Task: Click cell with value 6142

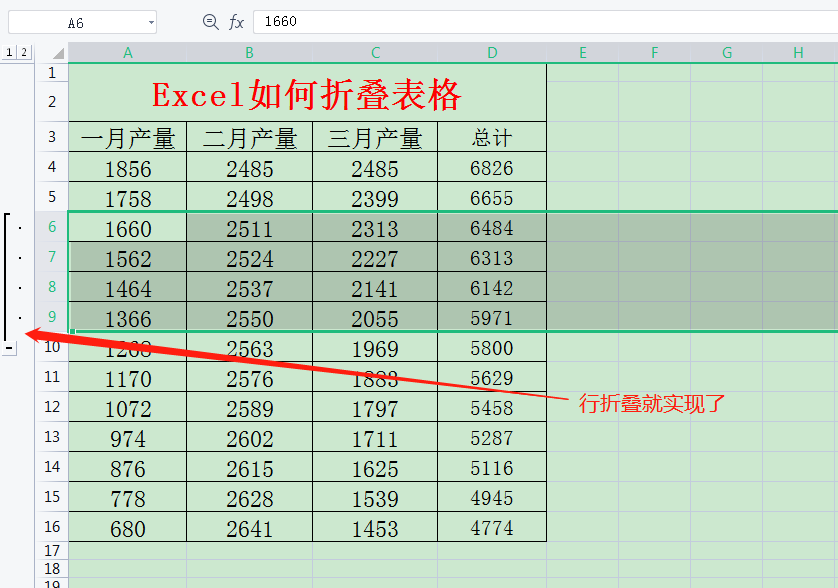Action: coord(492,287)
